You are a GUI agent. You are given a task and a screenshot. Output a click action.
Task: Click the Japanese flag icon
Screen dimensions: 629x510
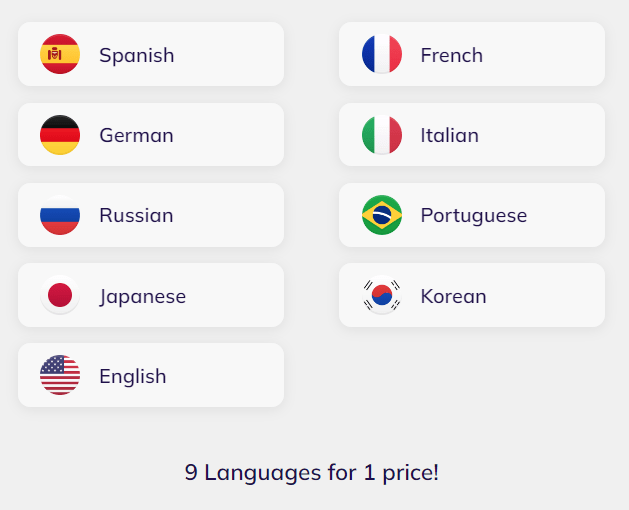[60, 296]
